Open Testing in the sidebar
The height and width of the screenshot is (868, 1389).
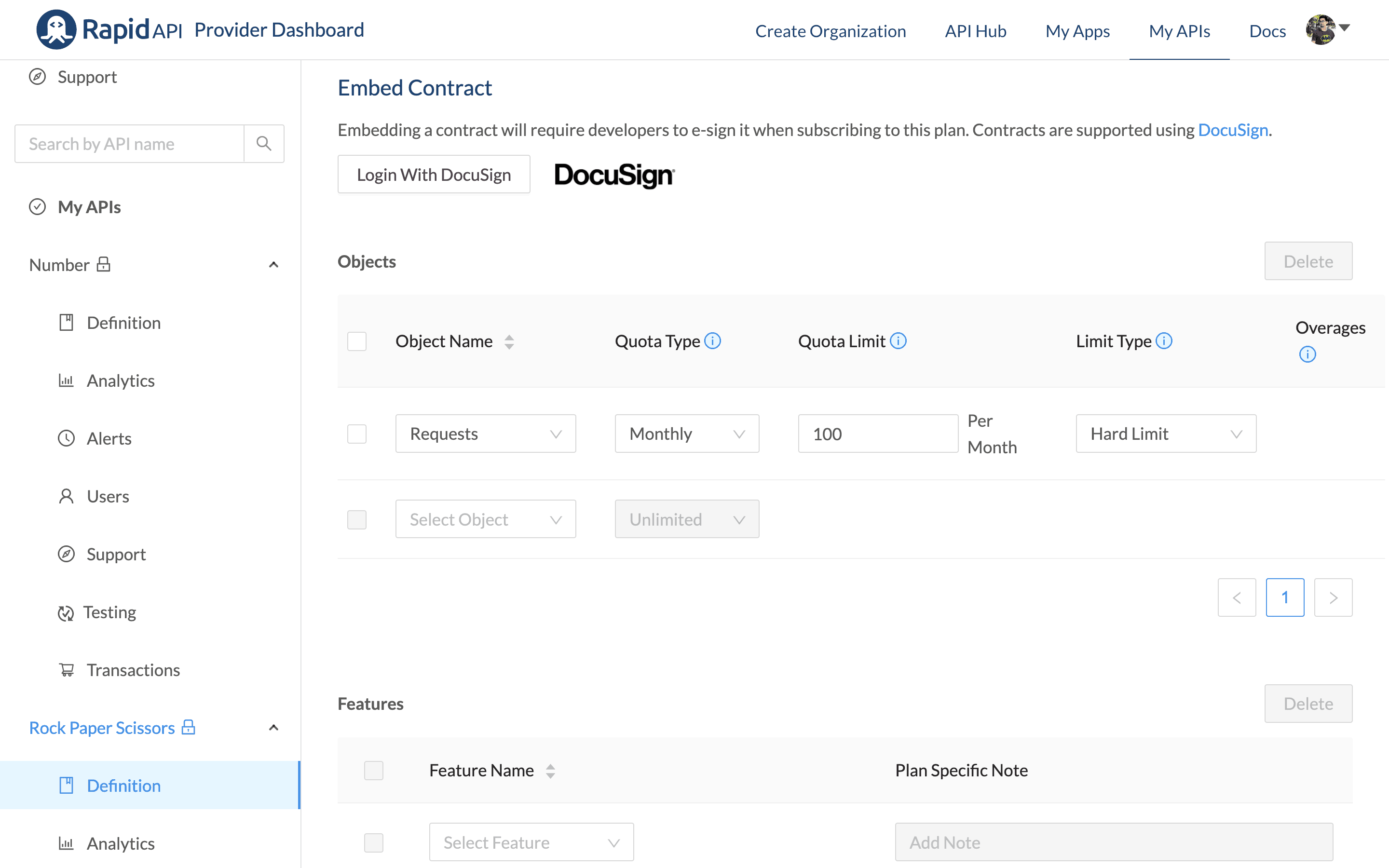pyautogui.click(x=109, y=612)
